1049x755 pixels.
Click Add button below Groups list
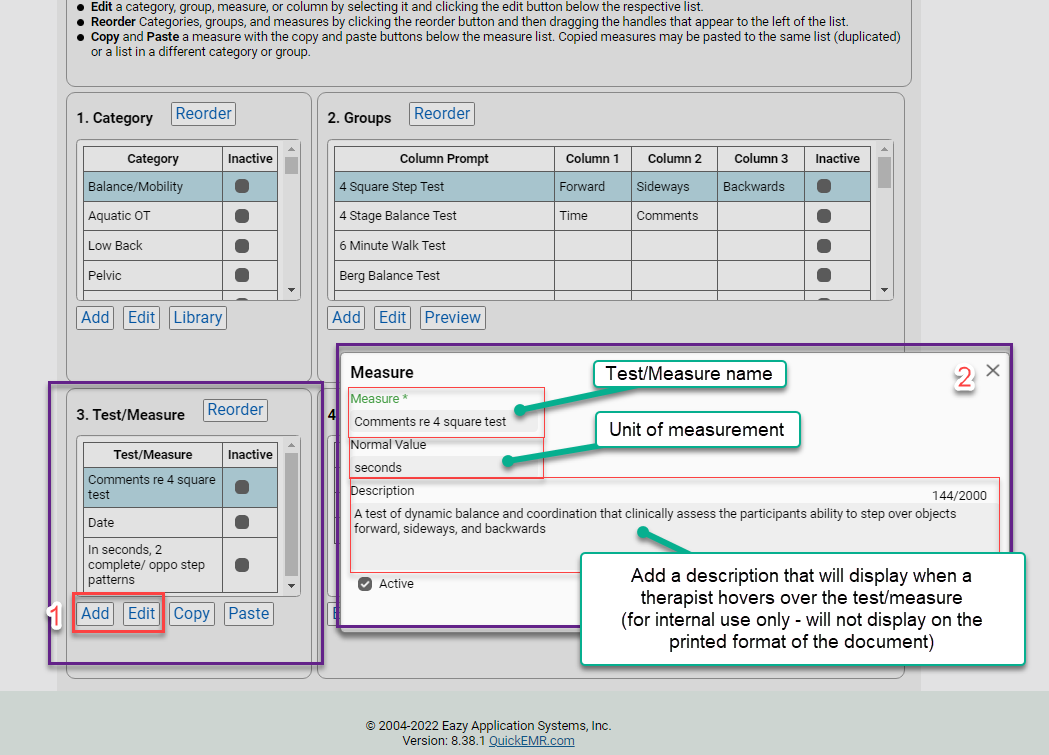tap(346, 318)
